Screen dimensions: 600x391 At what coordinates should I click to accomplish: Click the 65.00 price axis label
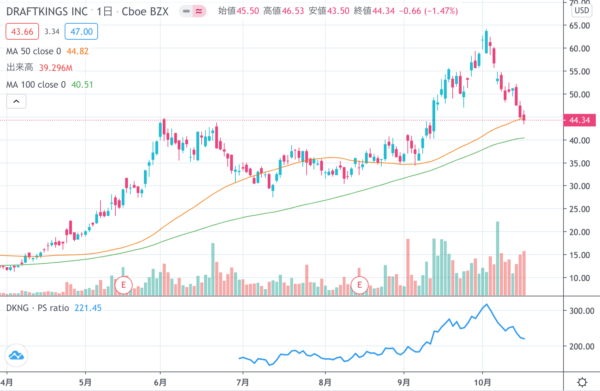click(579, 26)
